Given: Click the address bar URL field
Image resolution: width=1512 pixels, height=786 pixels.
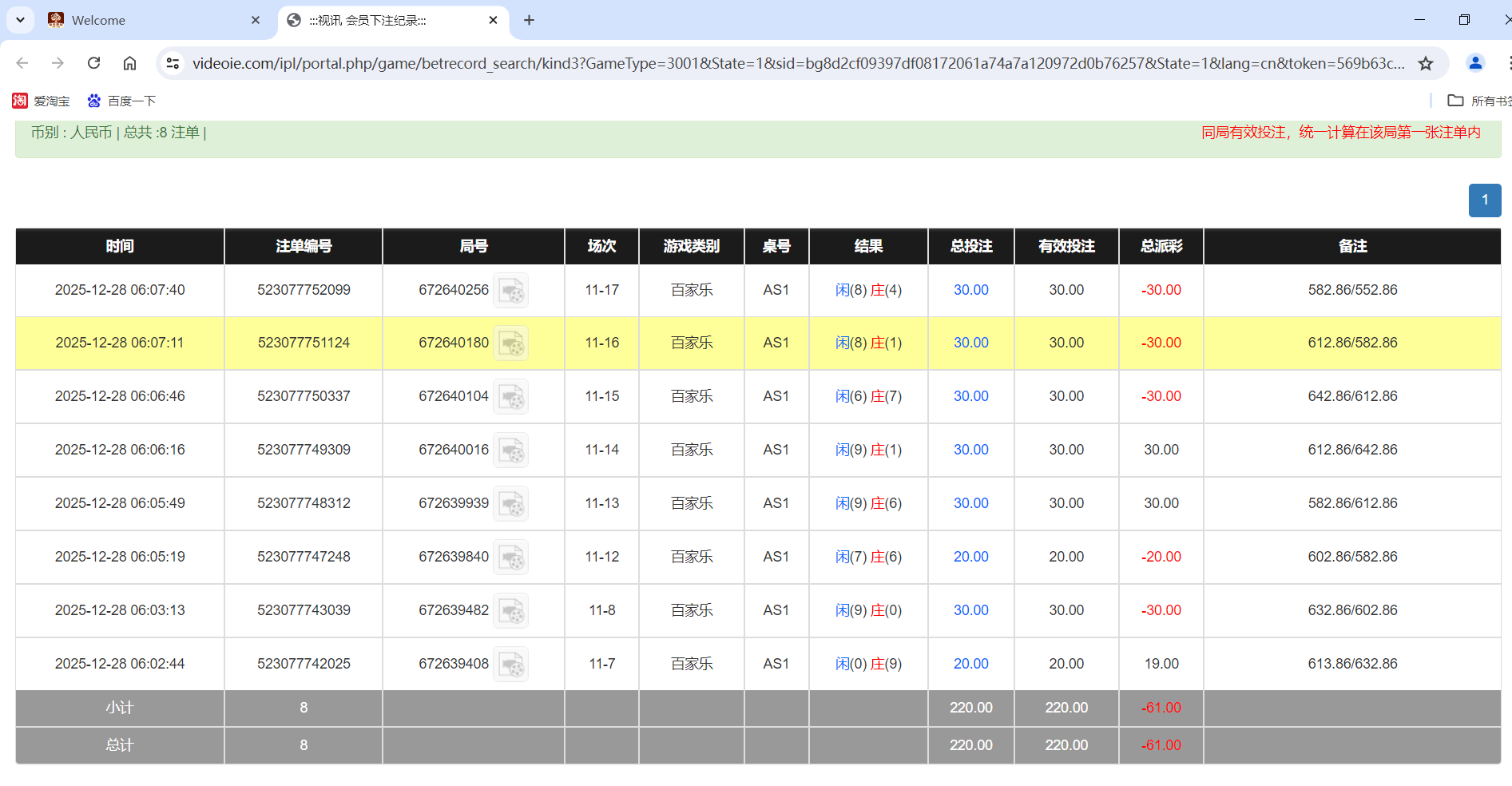Looking at the screenshot, I should 799,63.
